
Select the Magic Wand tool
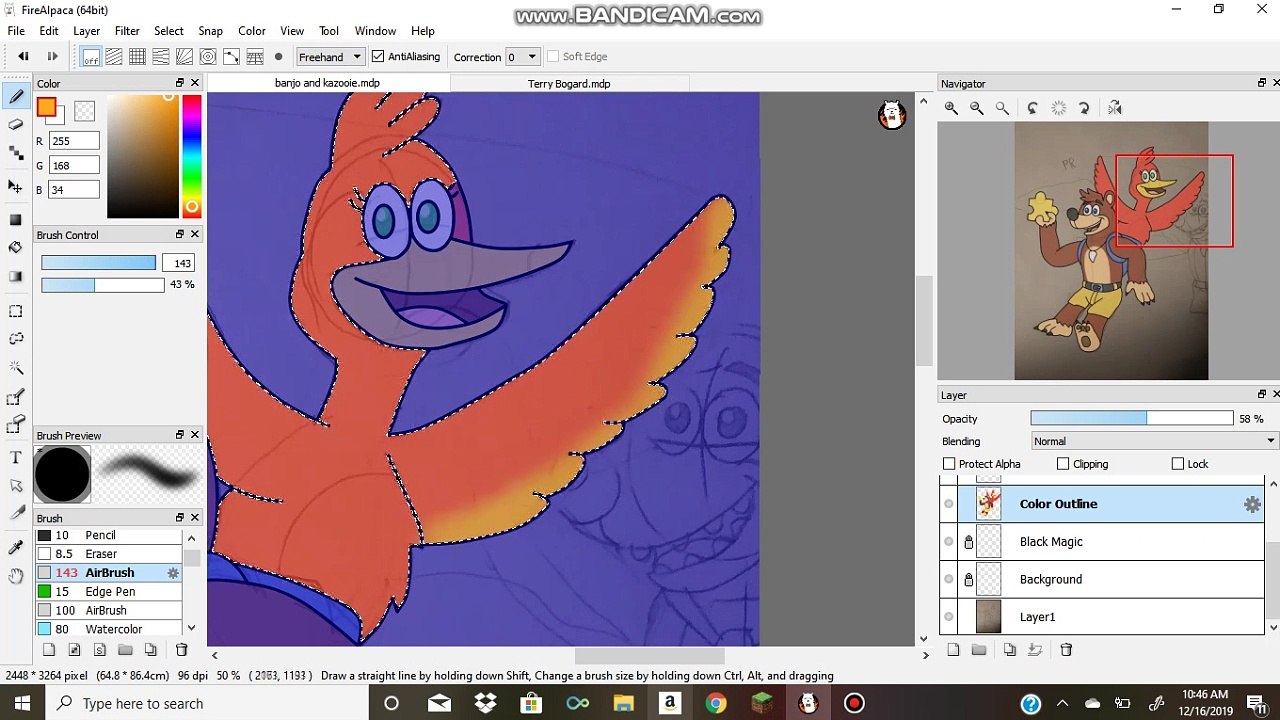tap(16, 368)
